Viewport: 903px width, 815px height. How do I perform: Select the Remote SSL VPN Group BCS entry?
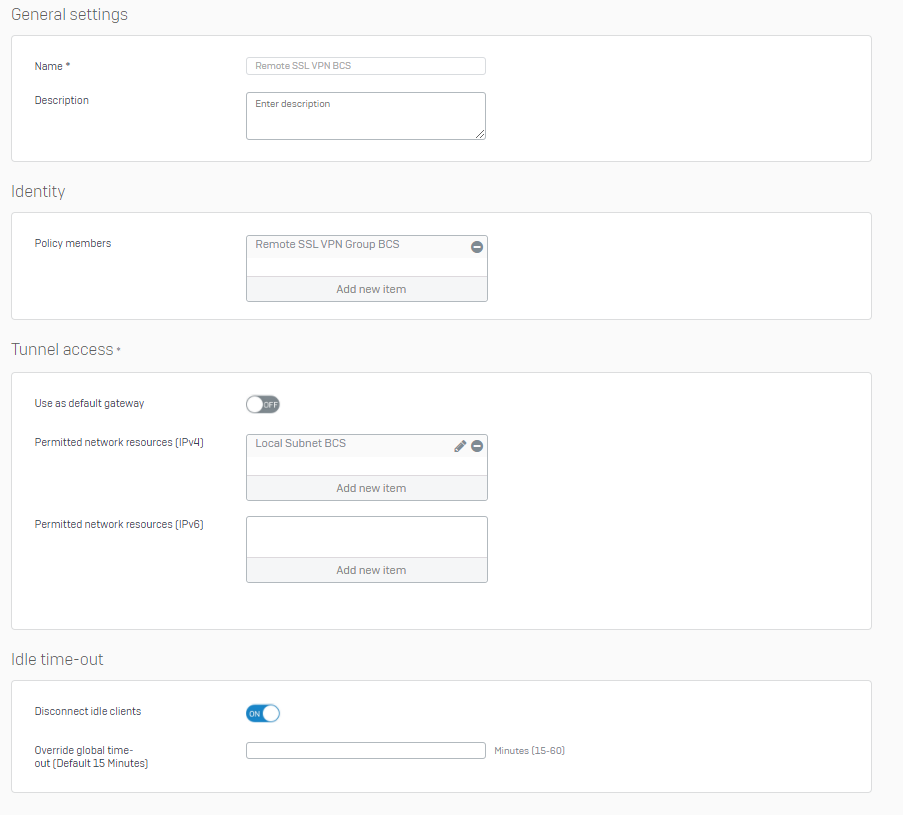click(x=358, y=247)
